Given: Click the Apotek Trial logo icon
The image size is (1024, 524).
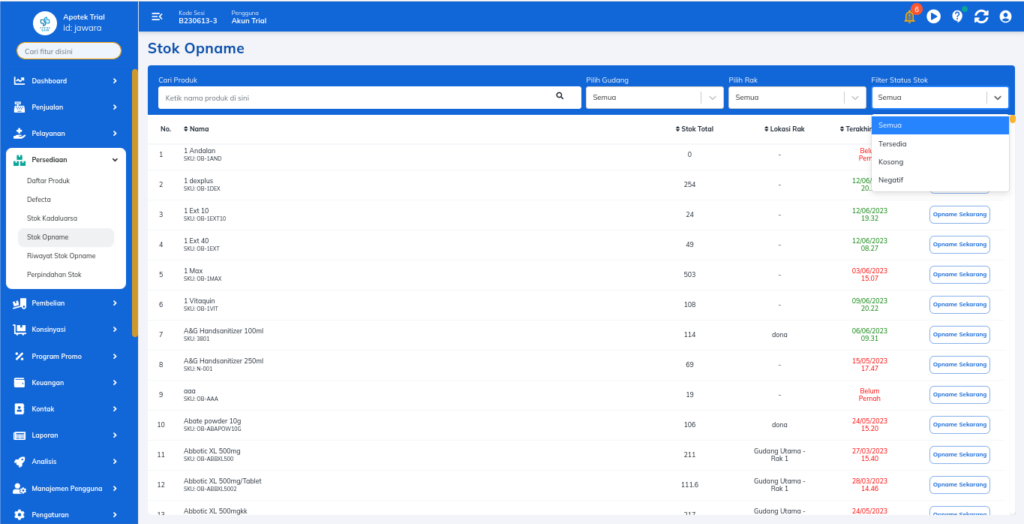Looking at the screenshot, I should 44,22.
